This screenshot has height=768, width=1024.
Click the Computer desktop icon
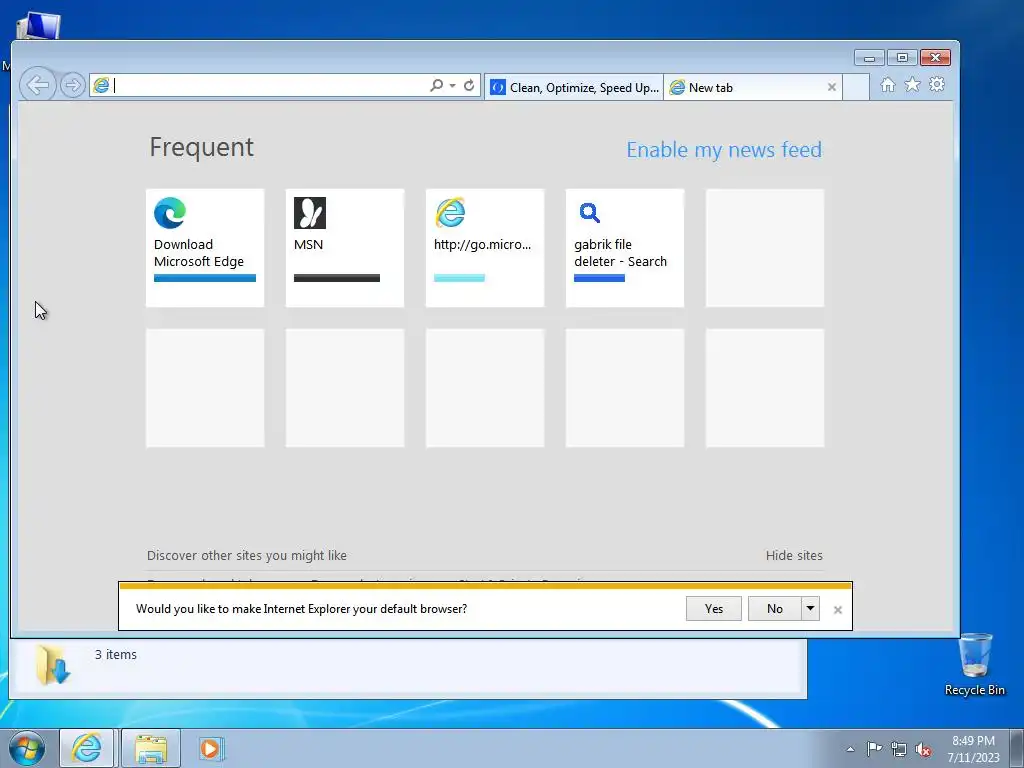(38, 27)
